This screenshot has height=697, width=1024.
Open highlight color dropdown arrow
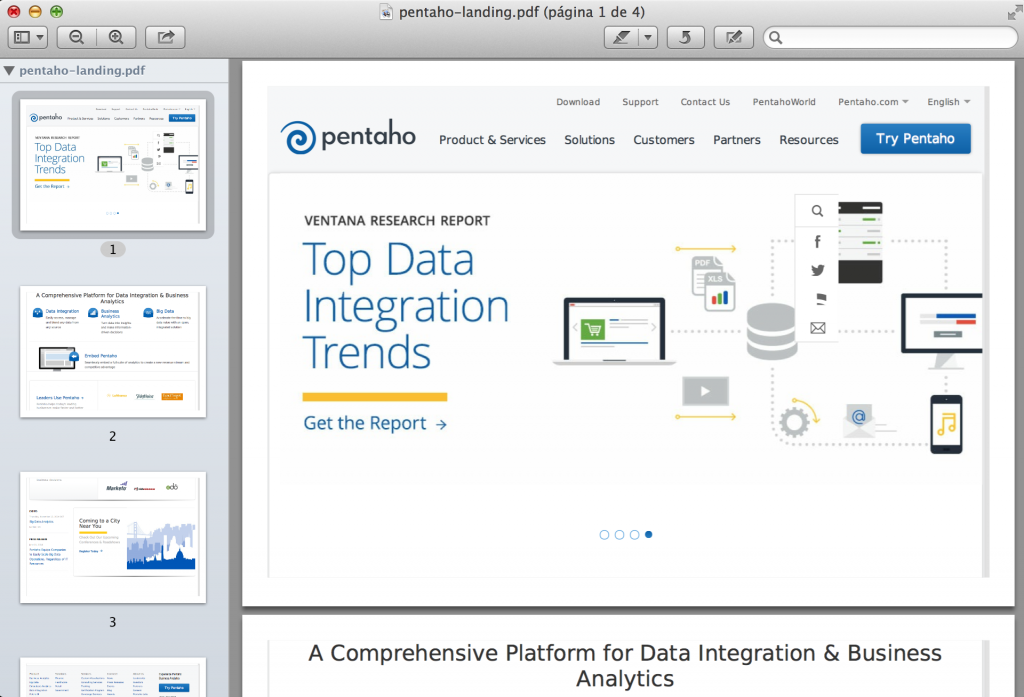coord(648,37)
